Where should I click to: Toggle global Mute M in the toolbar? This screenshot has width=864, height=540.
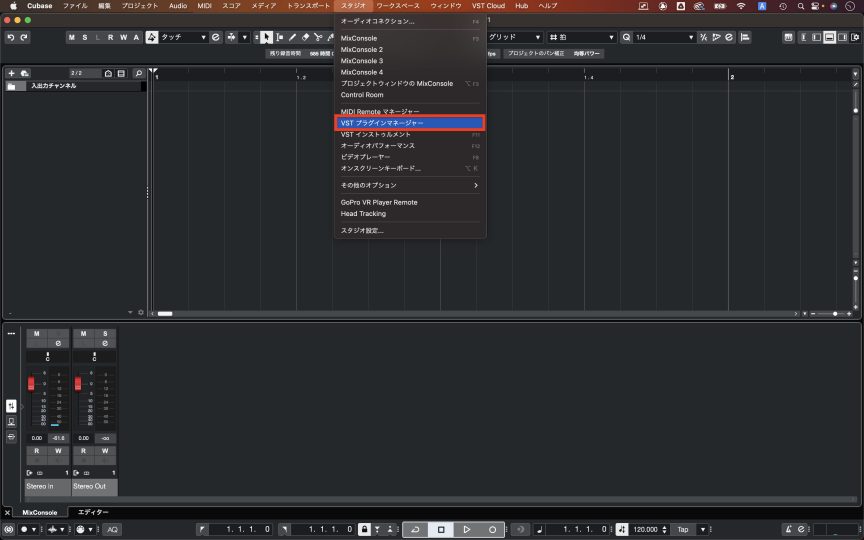pyautogui.click(x=72, y=37)
